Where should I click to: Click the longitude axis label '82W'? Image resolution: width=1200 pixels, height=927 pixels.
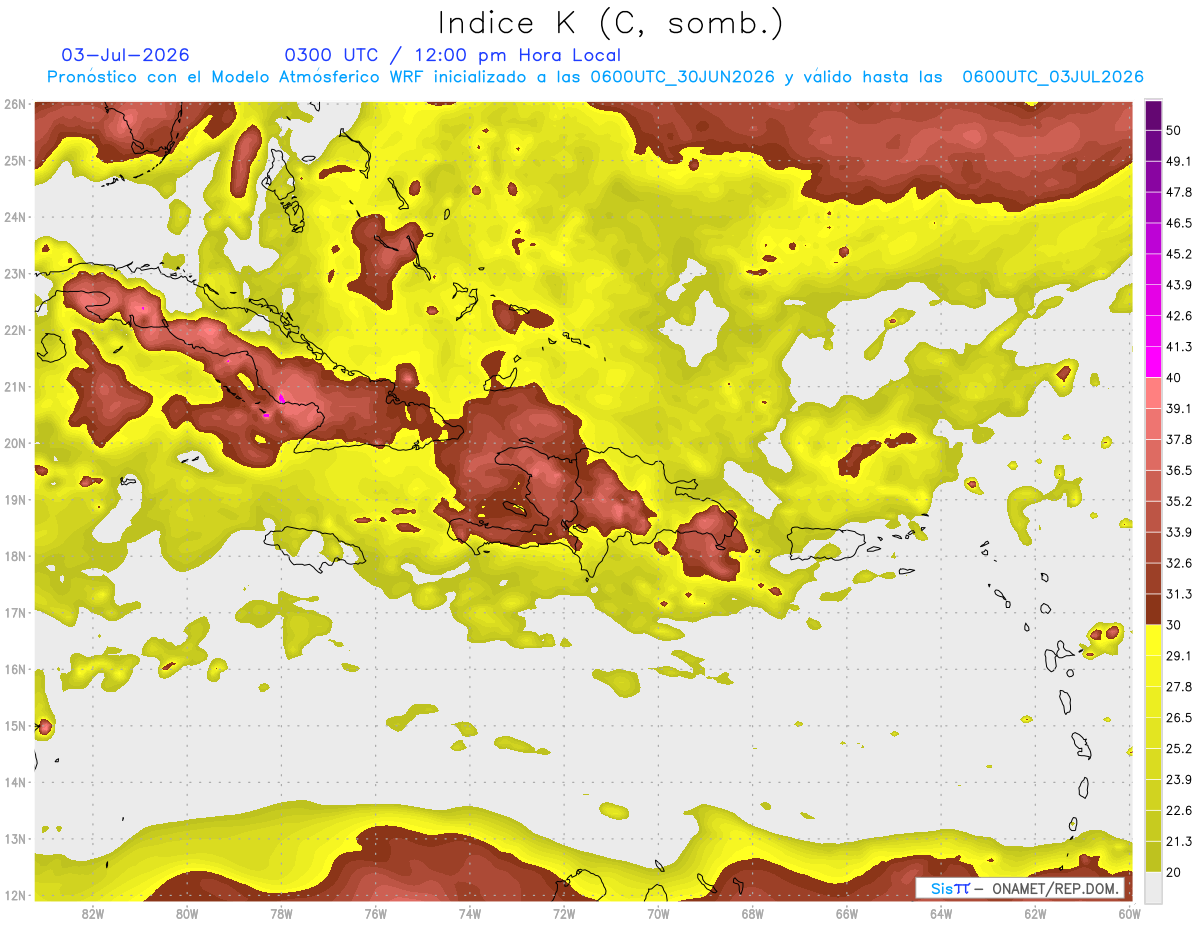(93, 914)
